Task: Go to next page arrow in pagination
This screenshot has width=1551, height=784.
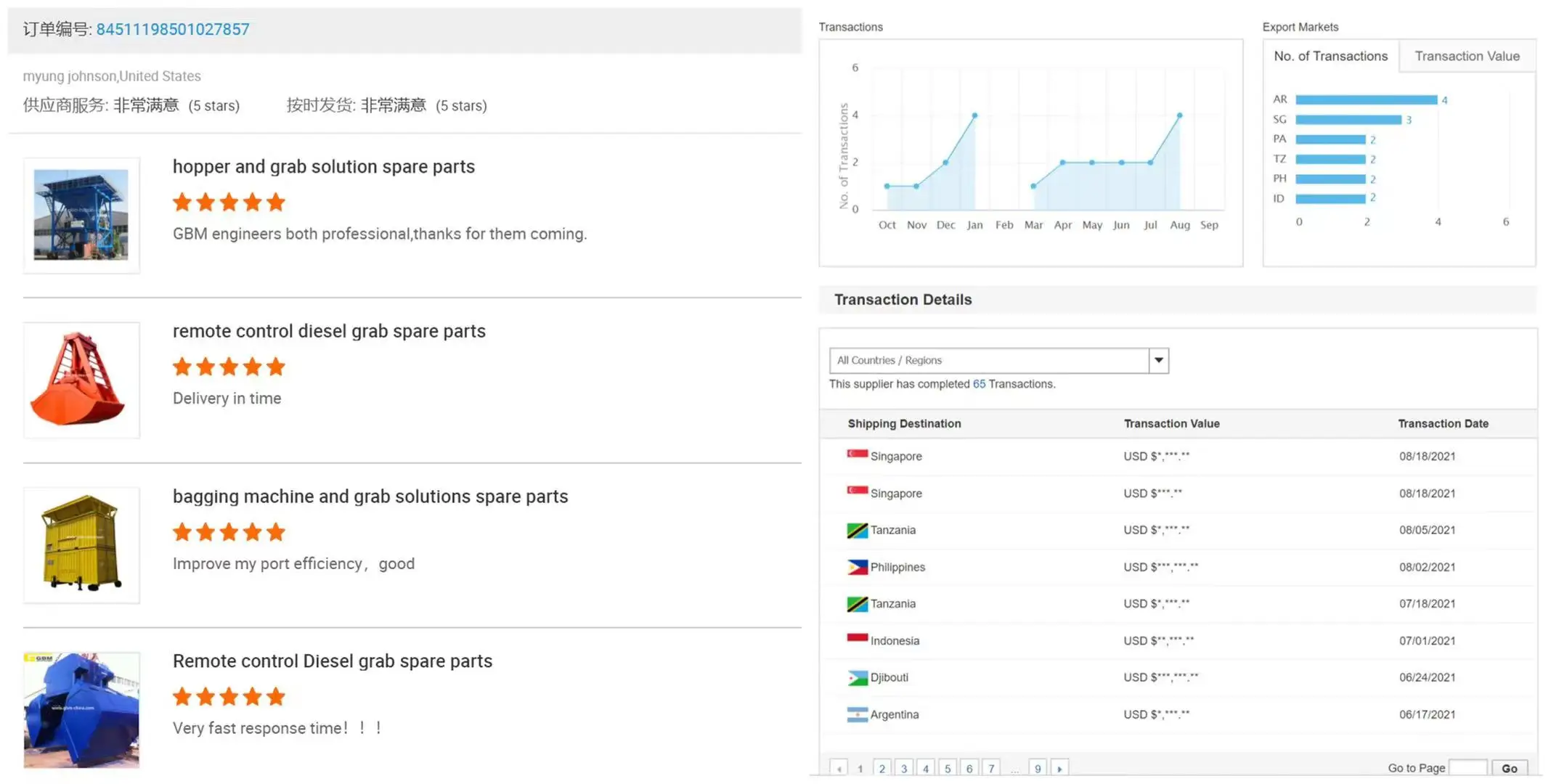Action: (1059, 768)
